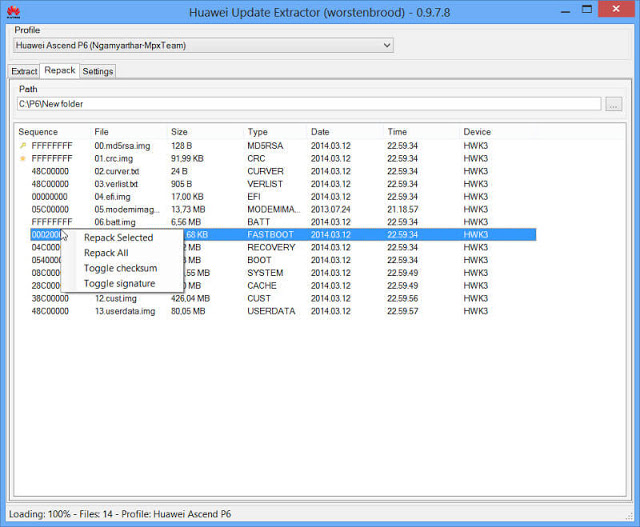
Task: Click the VERLIST type cell
Action: (265, 184)
